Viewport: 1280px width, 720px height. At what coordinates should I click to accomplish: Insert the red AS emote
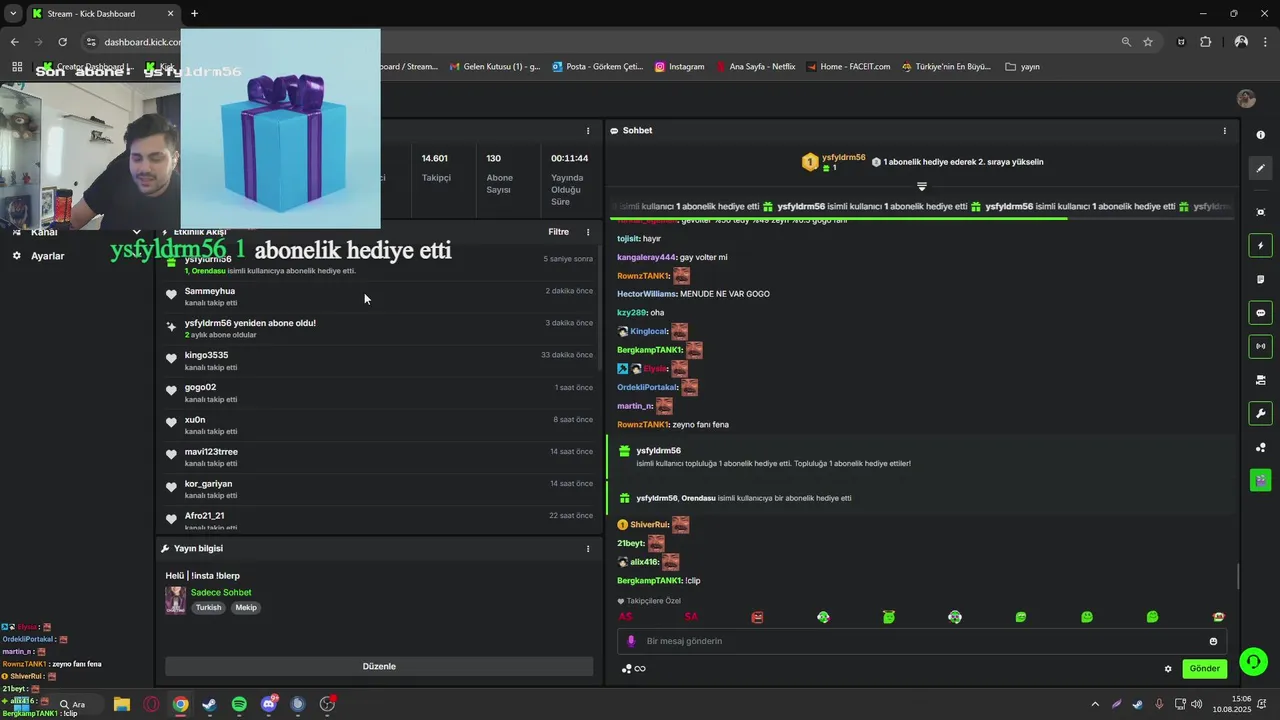pos(625,617)
